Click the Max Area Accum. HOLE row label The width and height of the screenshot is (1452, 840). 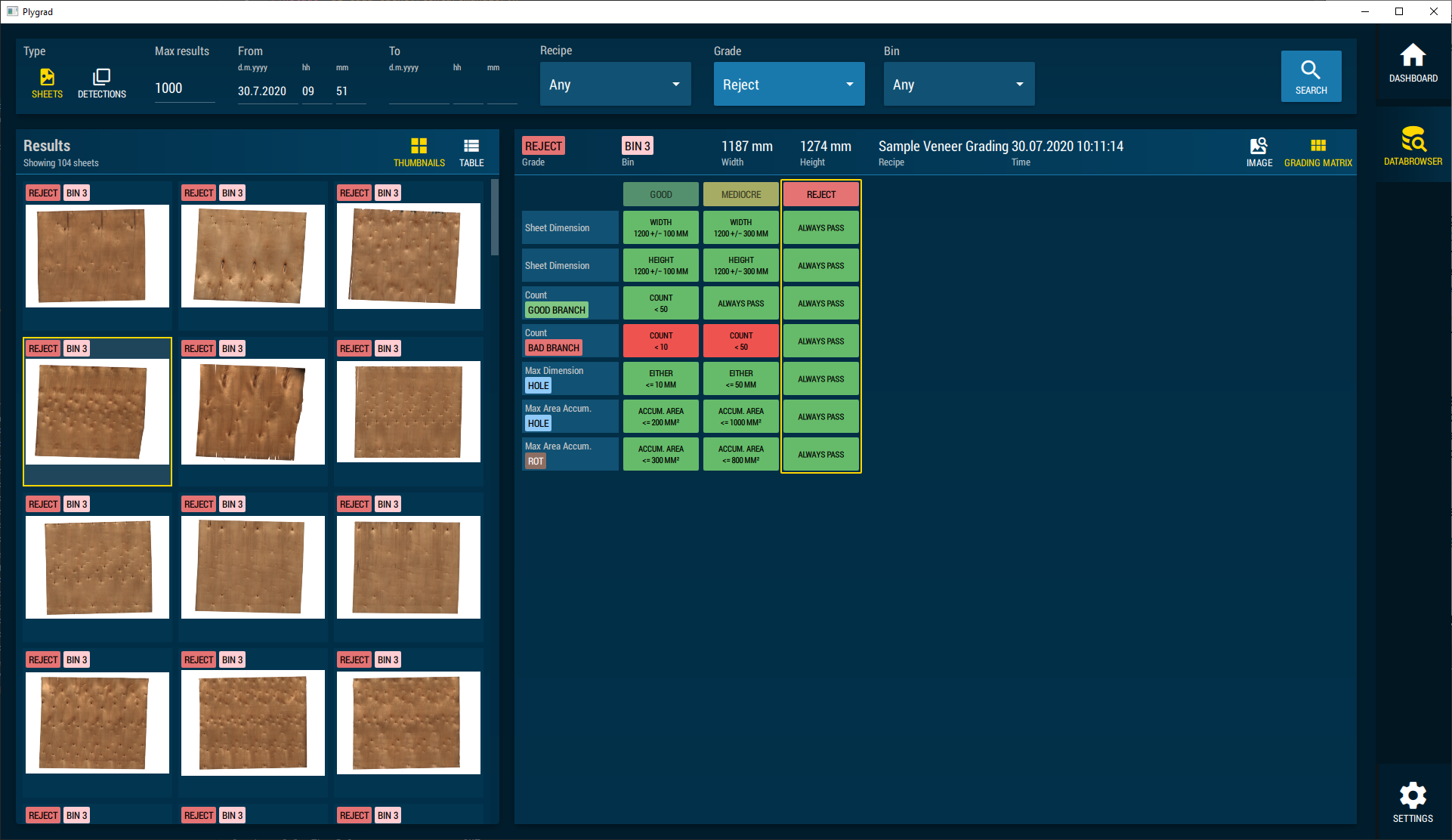tap(570, 416)
